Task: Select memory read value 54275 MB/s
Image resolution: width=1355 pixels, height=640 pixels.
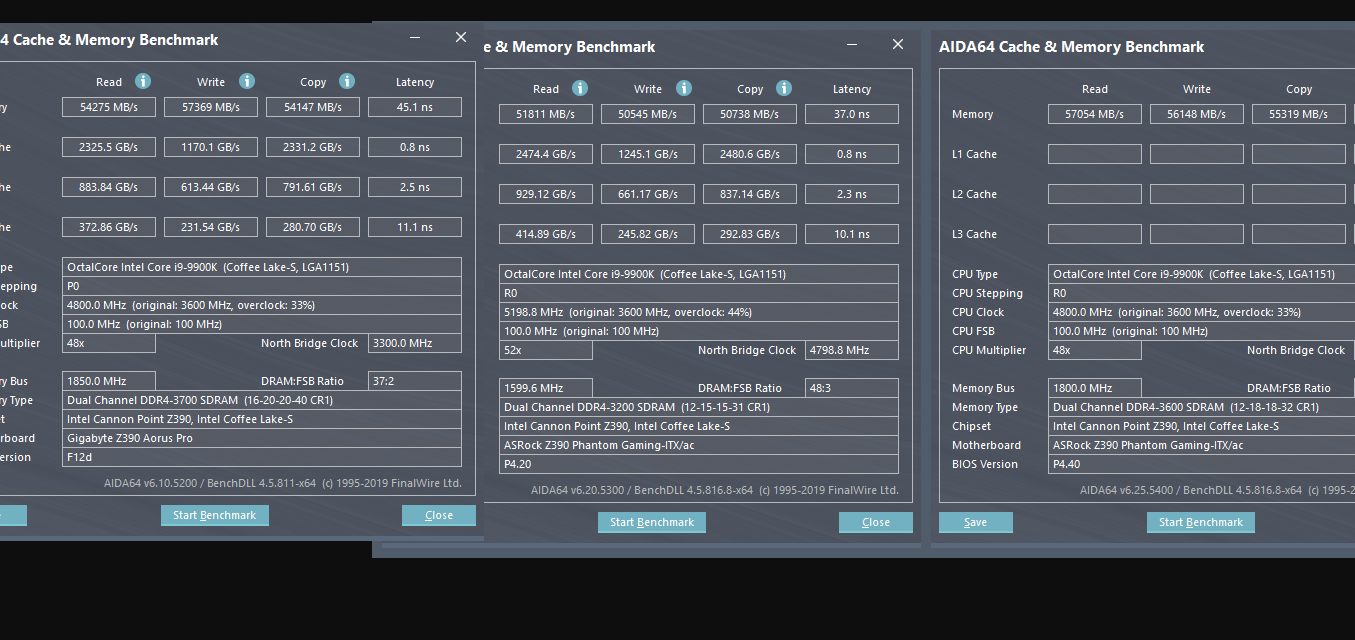Action: pos(109,107)
